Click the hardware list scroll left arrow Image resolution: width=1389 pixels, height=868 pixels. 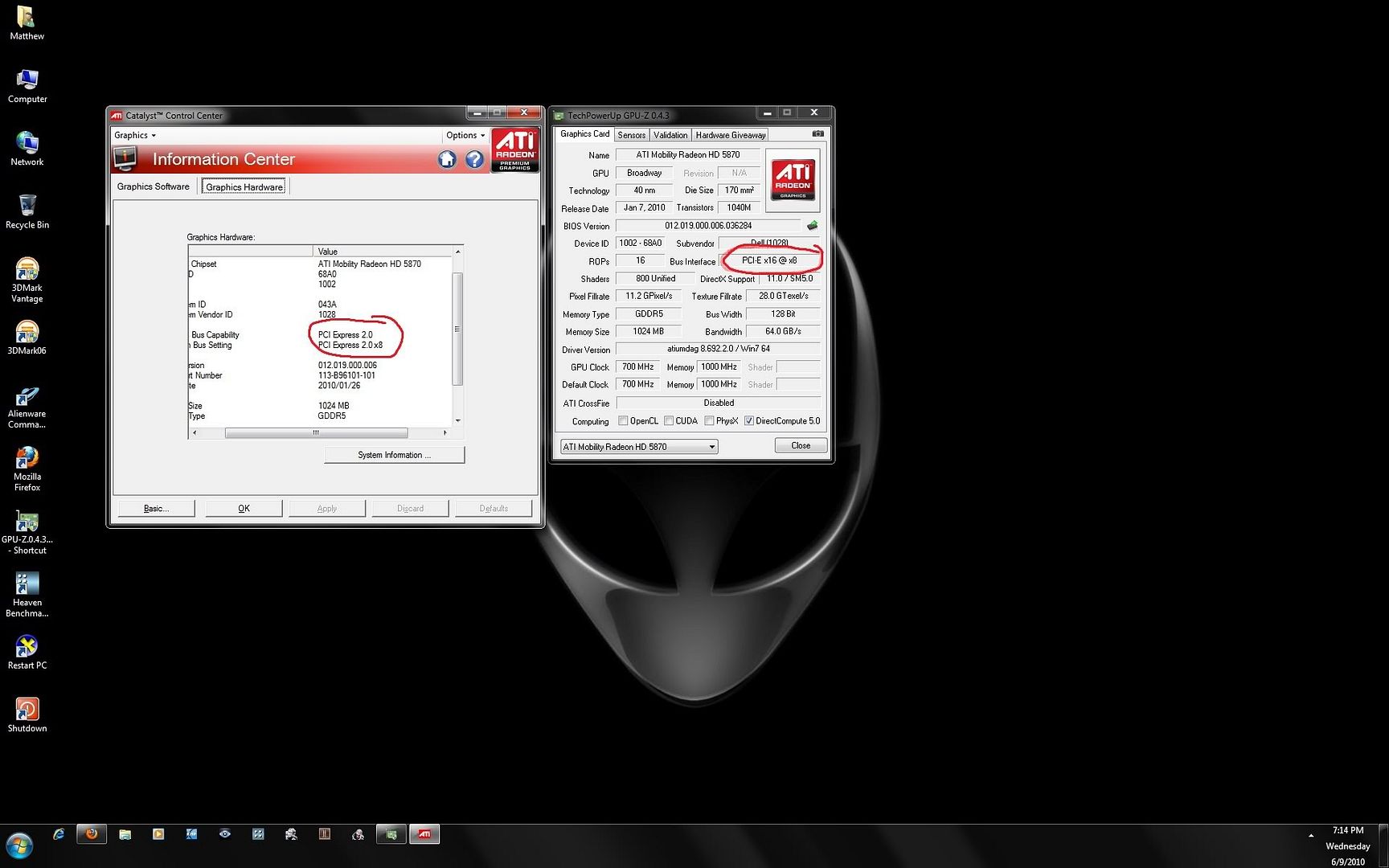194,432
